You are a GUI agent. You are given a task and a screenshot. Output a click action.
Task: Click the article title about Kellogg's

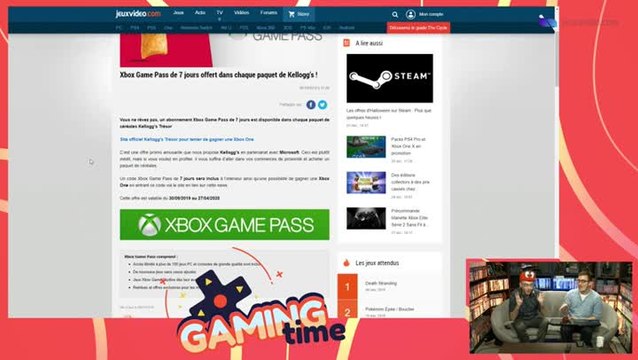coord(218,75)
